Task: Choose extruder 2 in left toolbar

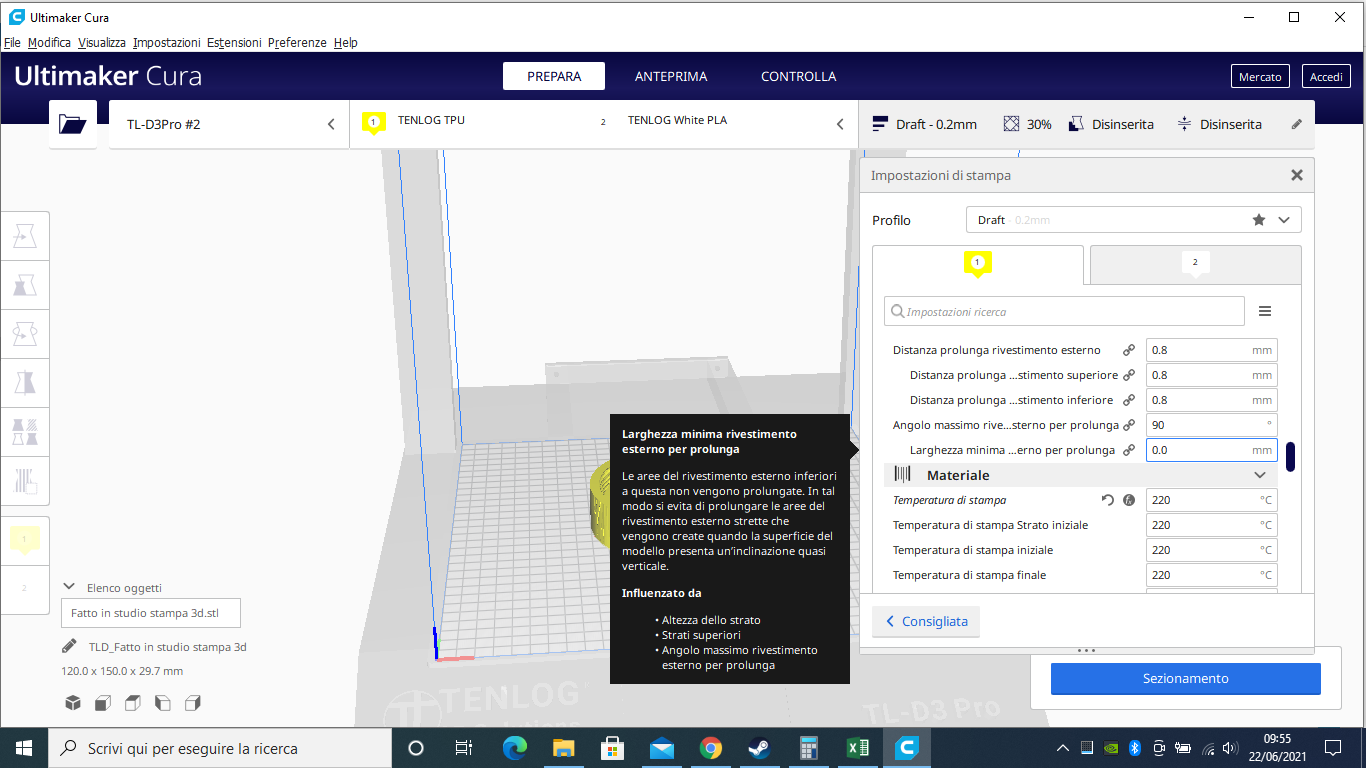Action: coord(25,588)
